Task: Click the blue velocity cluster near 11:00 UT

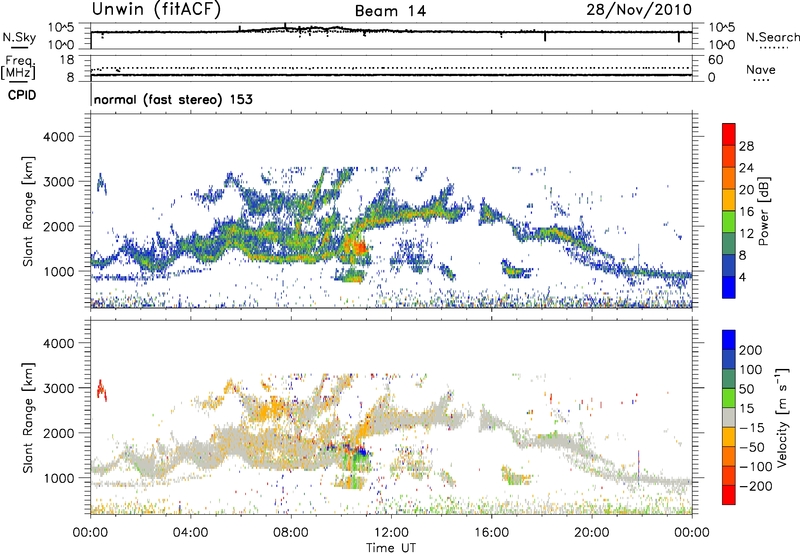Action: [360, 451]
